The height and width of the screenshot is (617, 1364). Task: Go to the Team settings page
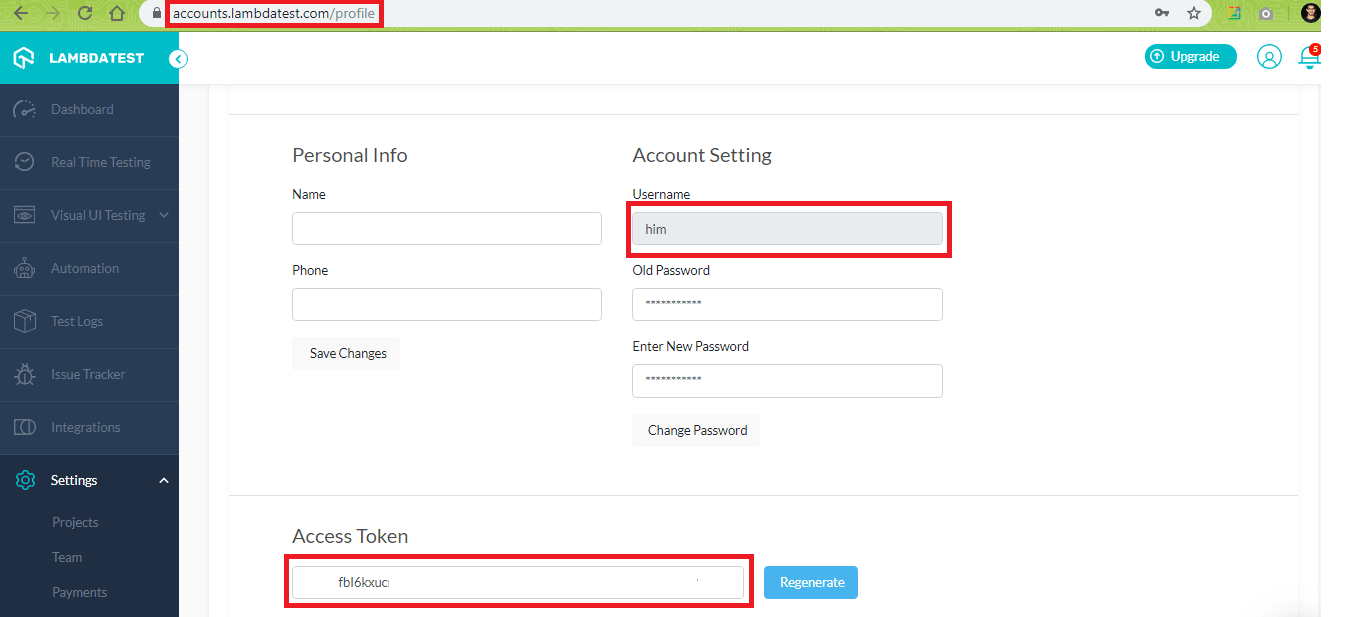point(67,558)
